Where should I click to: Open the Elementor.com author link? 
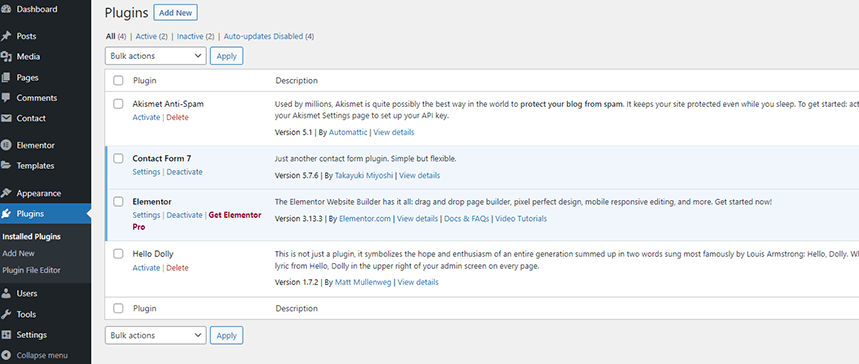tap(365, 219)
